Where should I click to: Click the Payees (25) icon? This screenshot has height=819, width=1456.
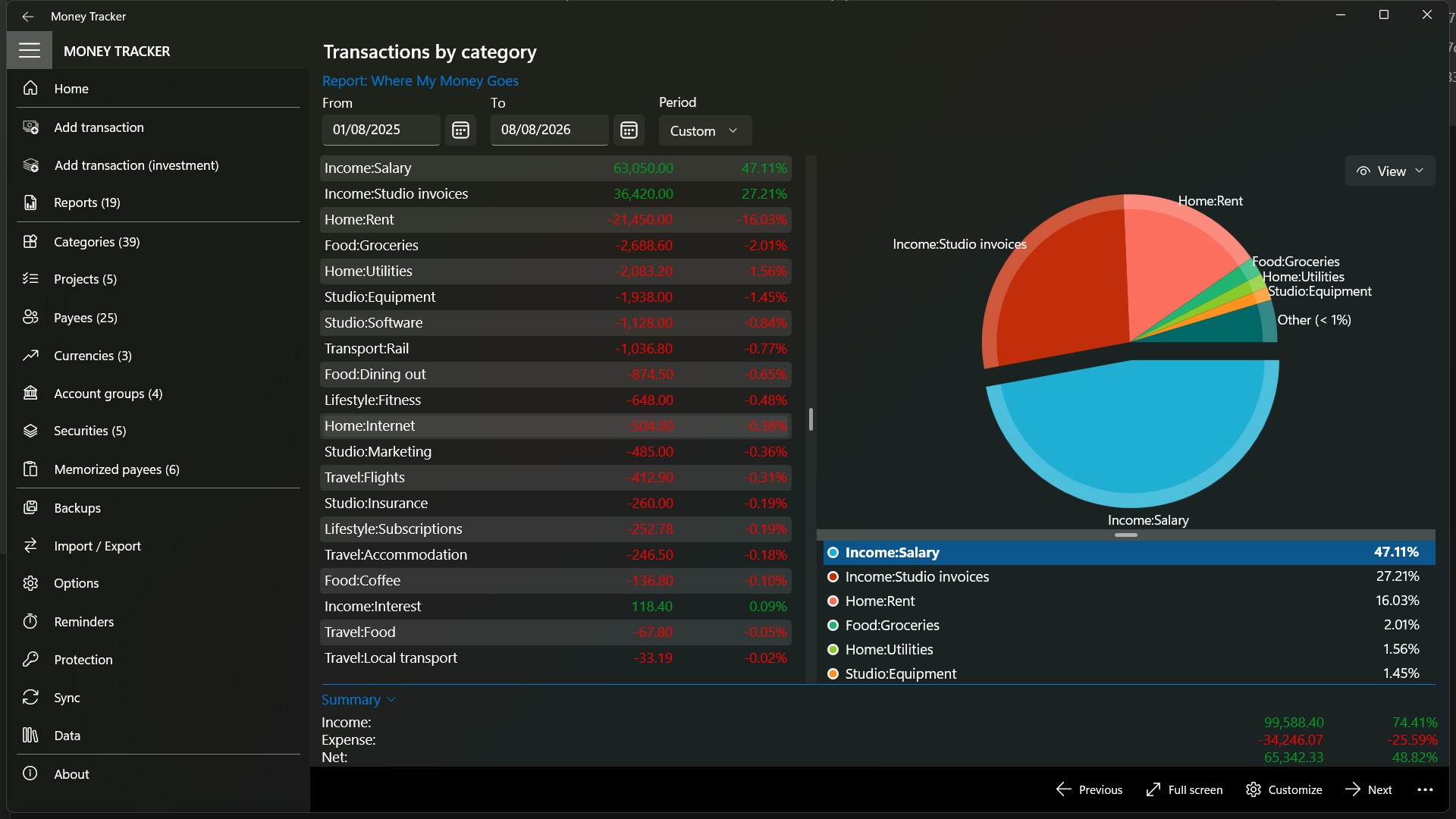30,317
